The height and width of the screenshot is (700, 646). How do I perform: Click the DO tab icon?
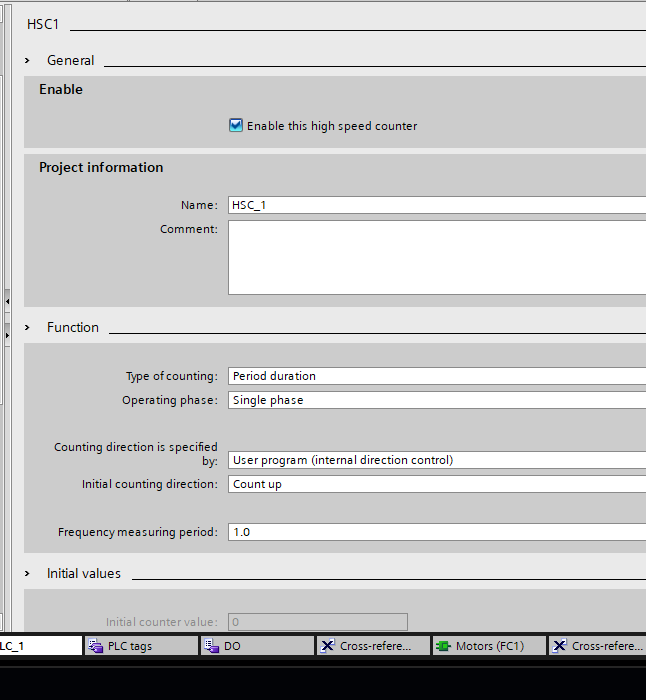(212, 646)
